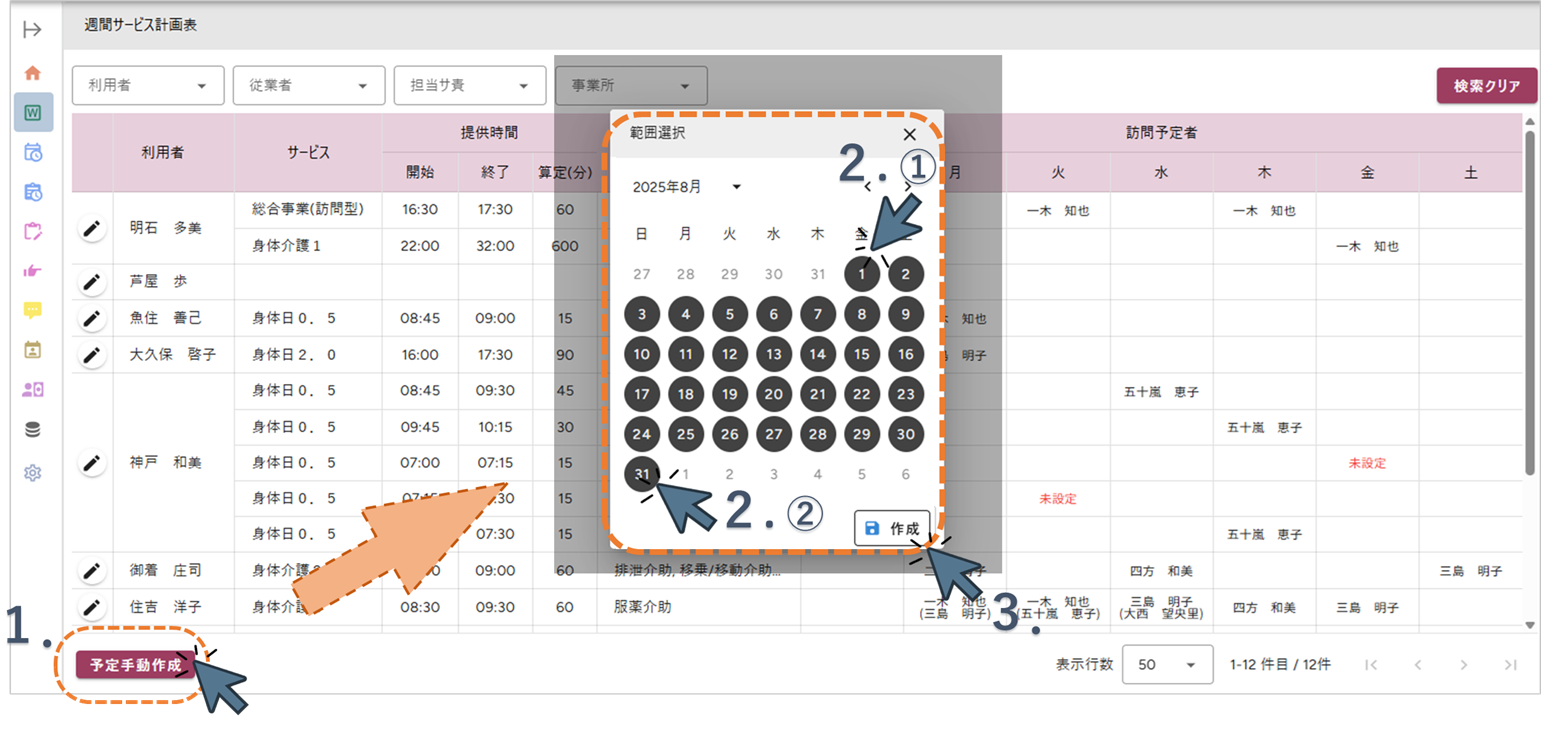The image size is (1541, 739).
Task: Go to Home via the sidebar house icon
Action: click(x=32, y=73)
